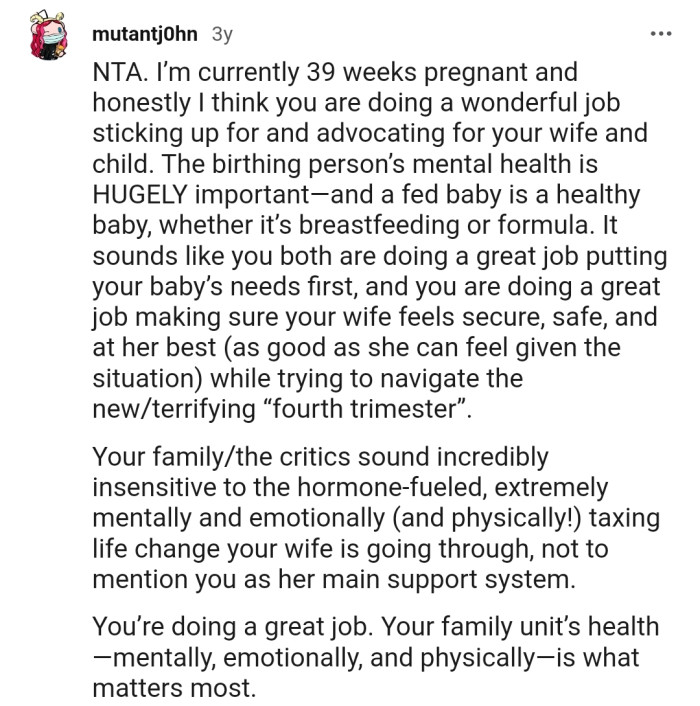
Task: Open the three-dot comment options menu
Action: 661,34
